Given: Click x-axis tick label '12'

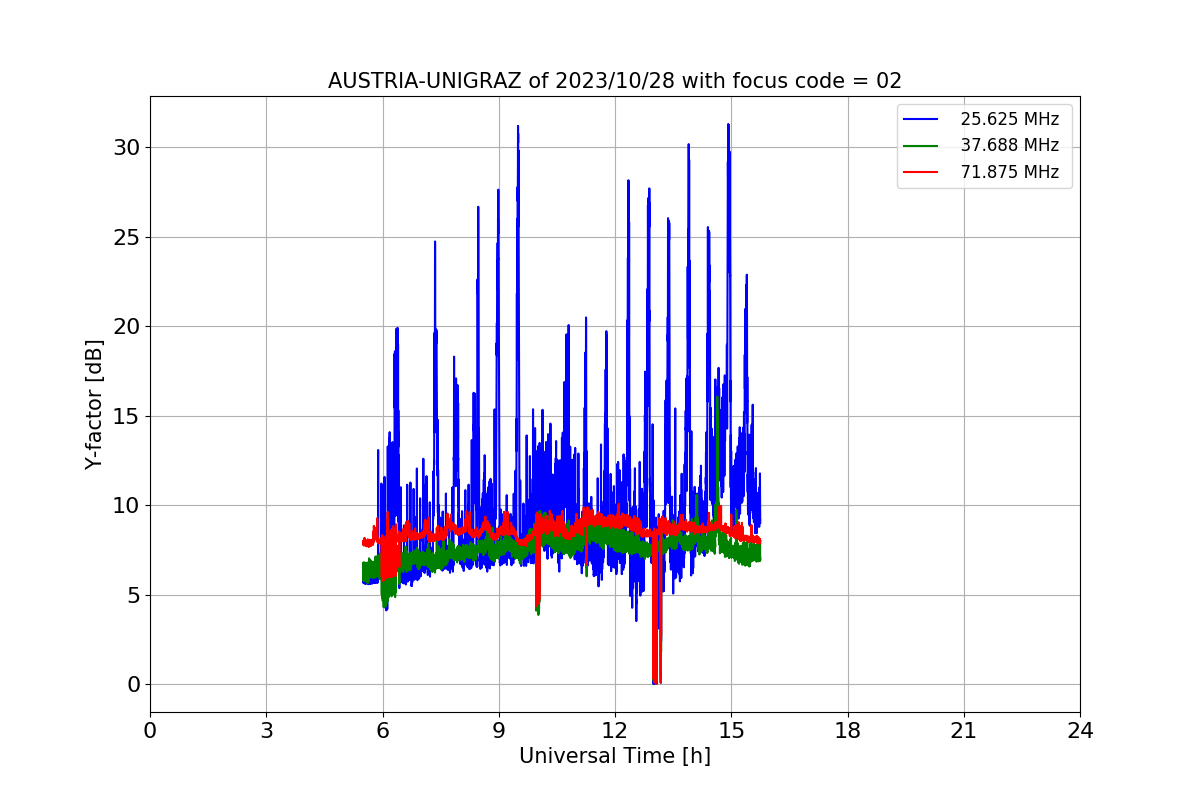Looking at the screenshot, I should coord(615,731).
